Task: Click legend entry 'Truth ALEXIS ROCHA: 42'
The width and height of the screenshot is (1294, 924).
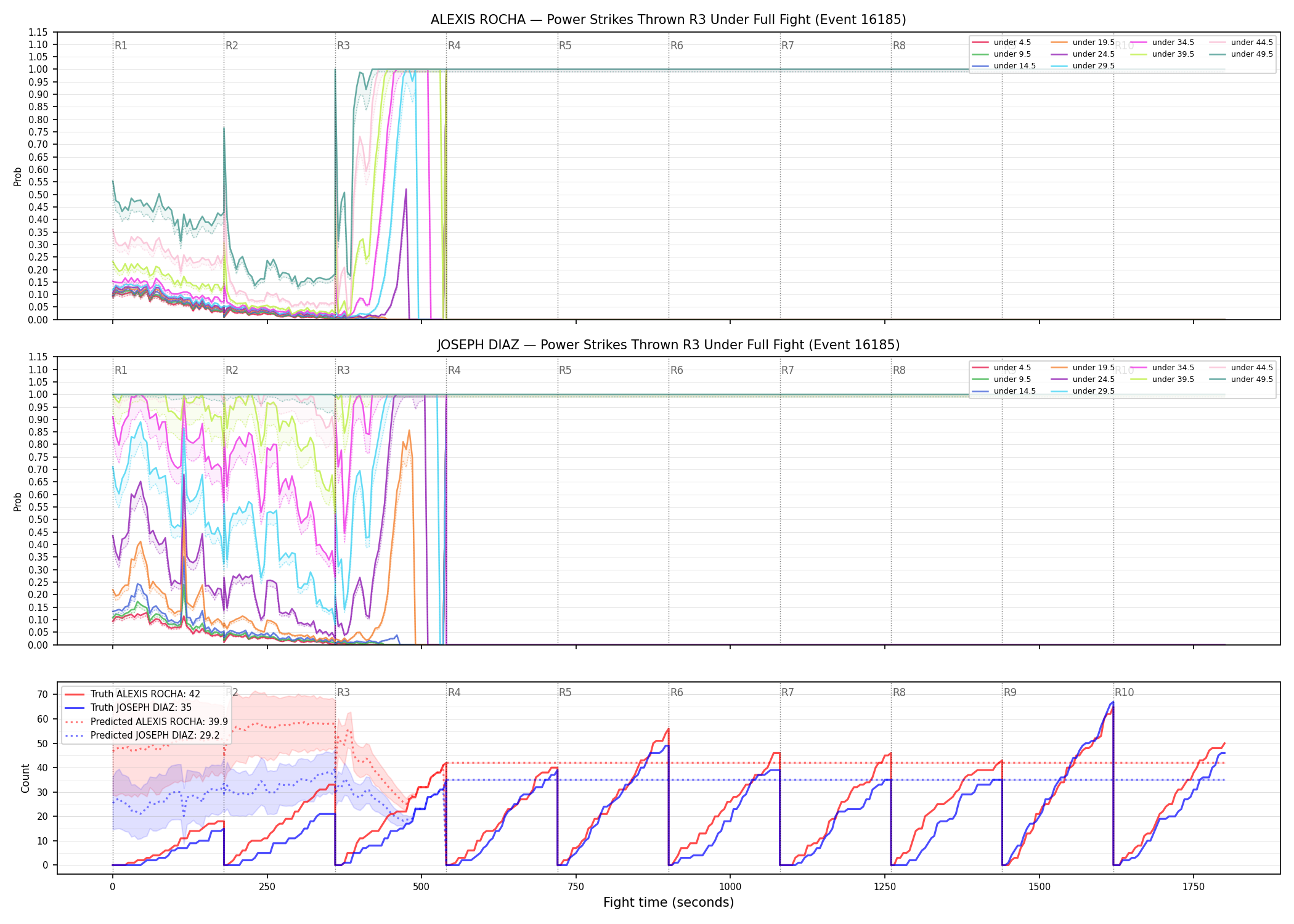Action: click(x=145, y=694)
